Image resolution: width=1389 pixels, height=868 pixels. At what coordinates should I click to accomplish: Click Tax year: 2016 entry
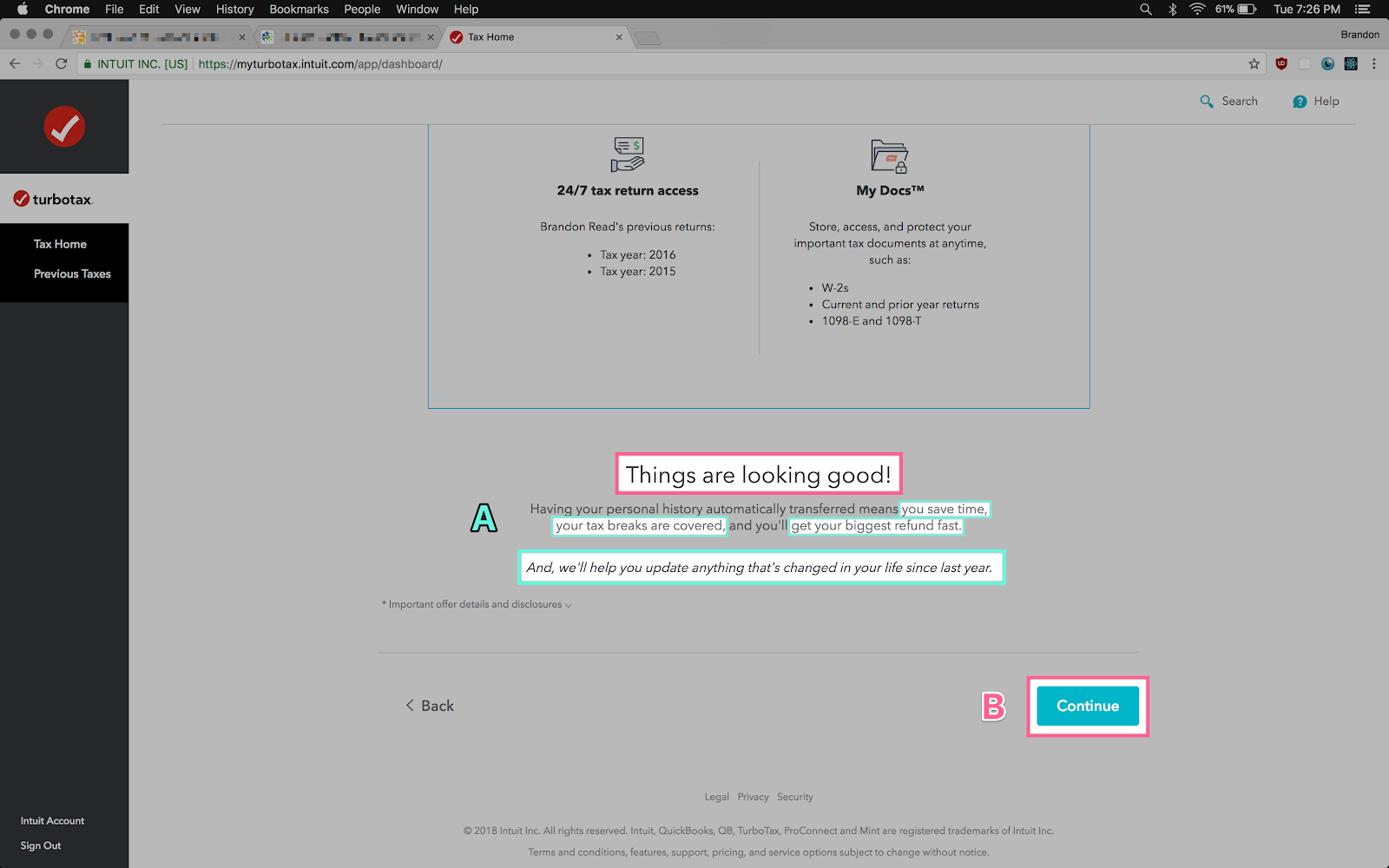pos(638,255)
